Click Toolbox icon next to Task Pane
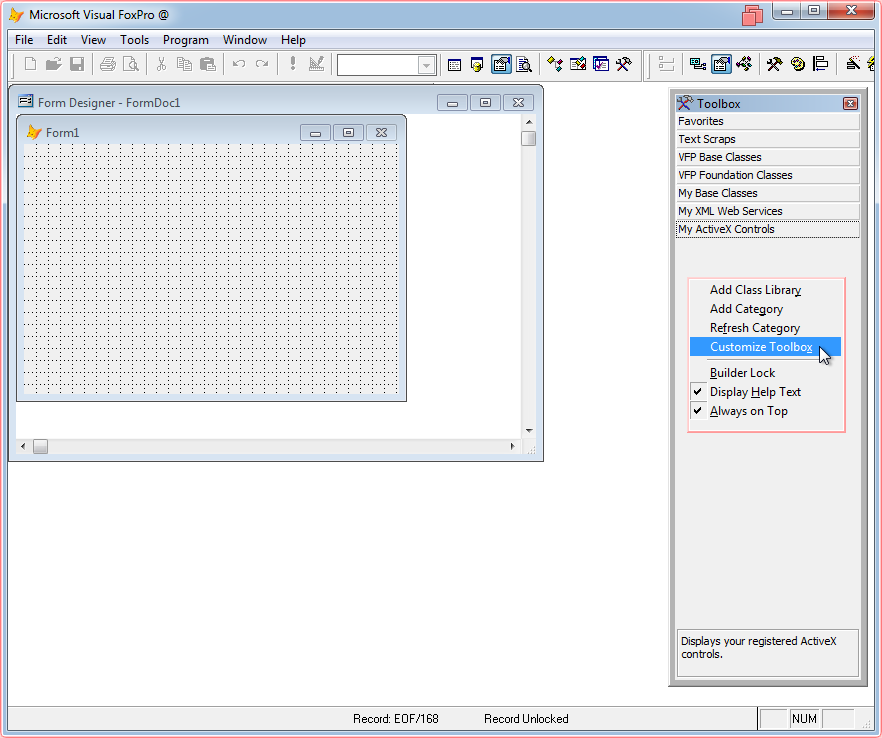 [624, 65]
